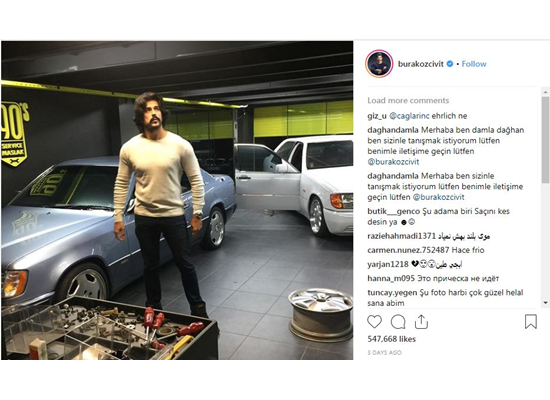This screenshot has width=550, height=400.
Task: Open the comment speech bubble icon
Action: pyautogui.click(x=398, y=322)
